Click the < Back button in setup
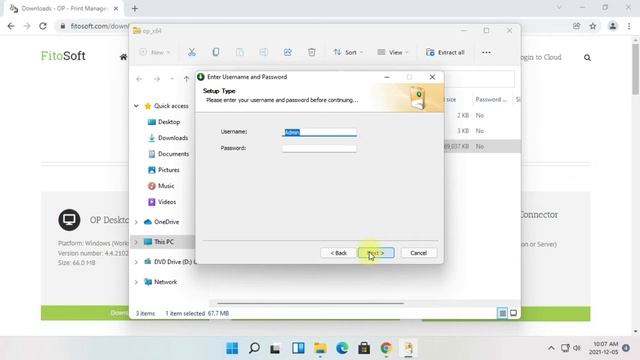 click(338, 253)
